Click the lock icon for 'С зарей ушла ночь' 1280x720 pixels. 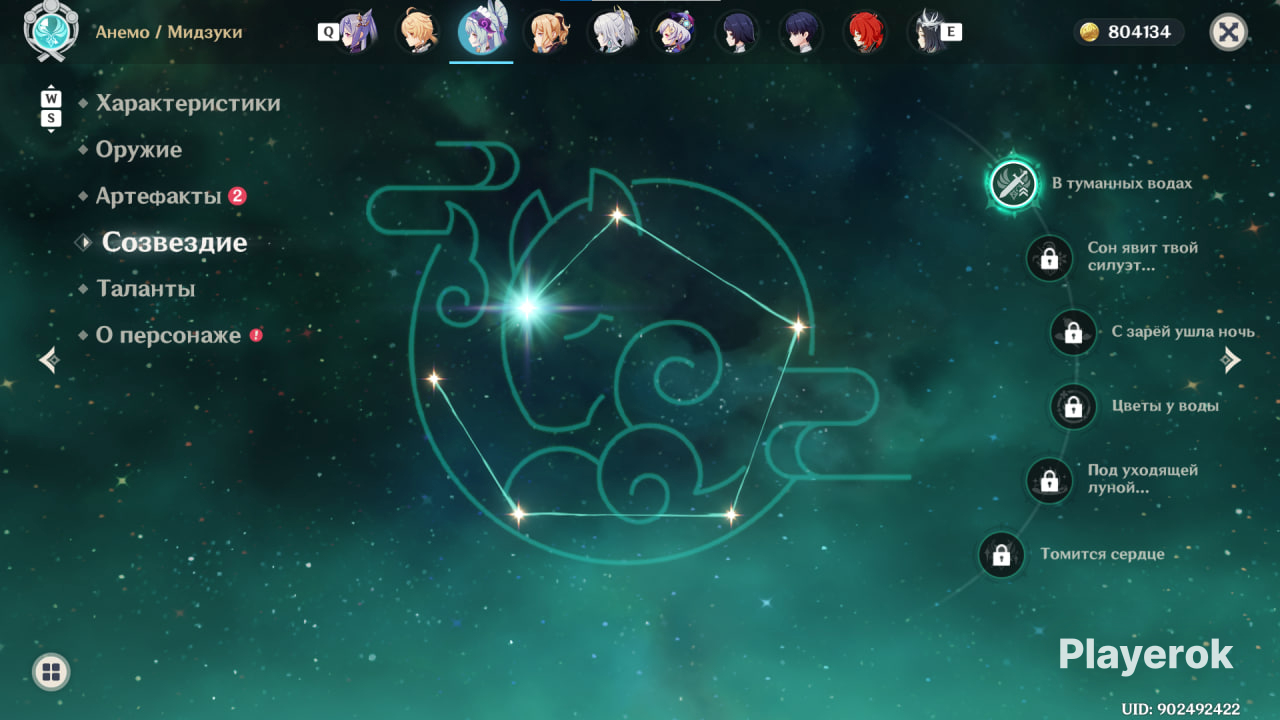tap(1073, 332)
